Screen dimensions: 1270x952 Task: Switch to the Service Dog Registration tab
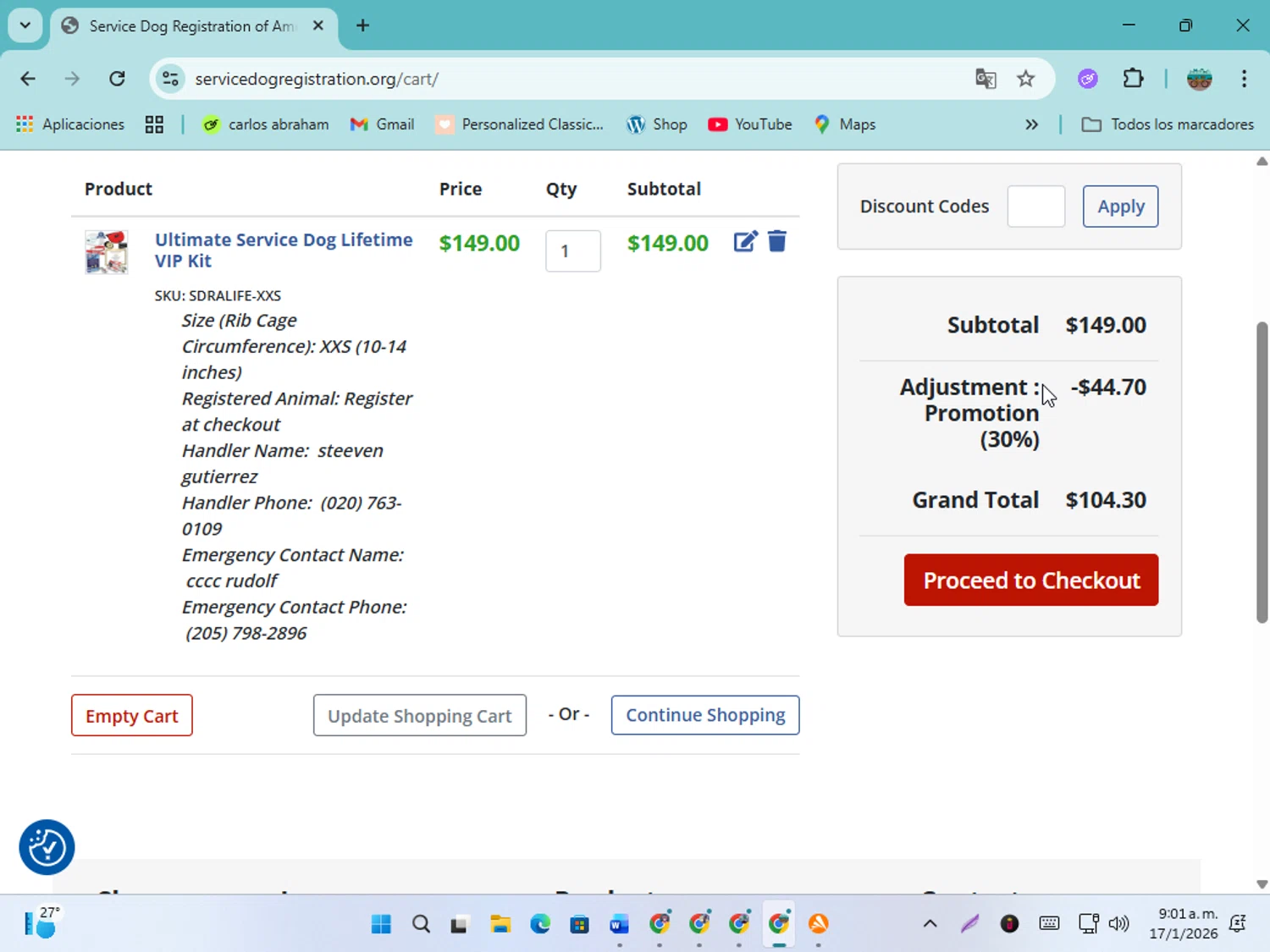pyautogui.click(x=194, y=26)
